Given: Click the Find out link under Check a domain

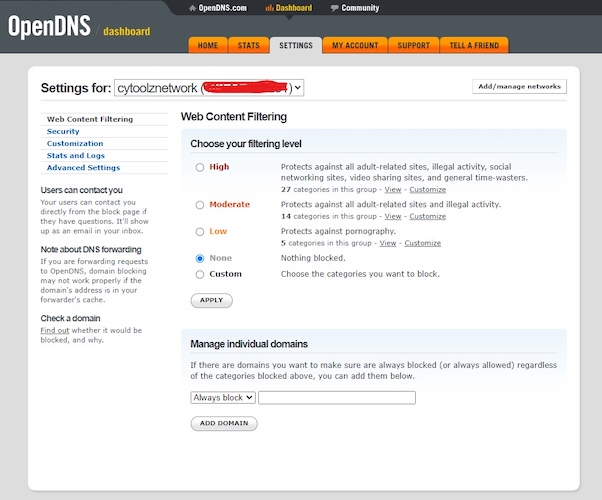Looking at the screenshot, I should 55,330.
